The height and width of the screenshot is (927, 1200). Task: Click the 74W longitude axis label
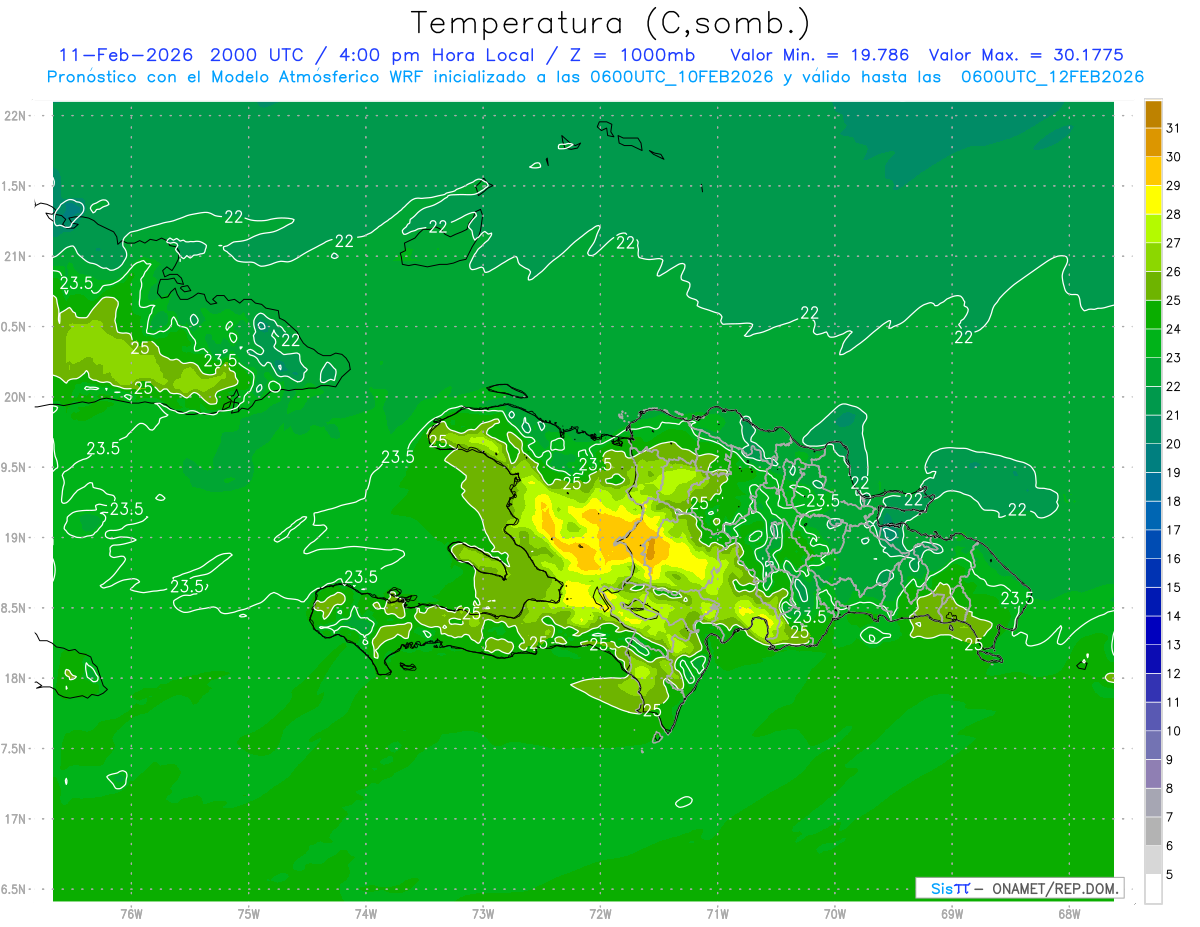(x=366, y=914)
